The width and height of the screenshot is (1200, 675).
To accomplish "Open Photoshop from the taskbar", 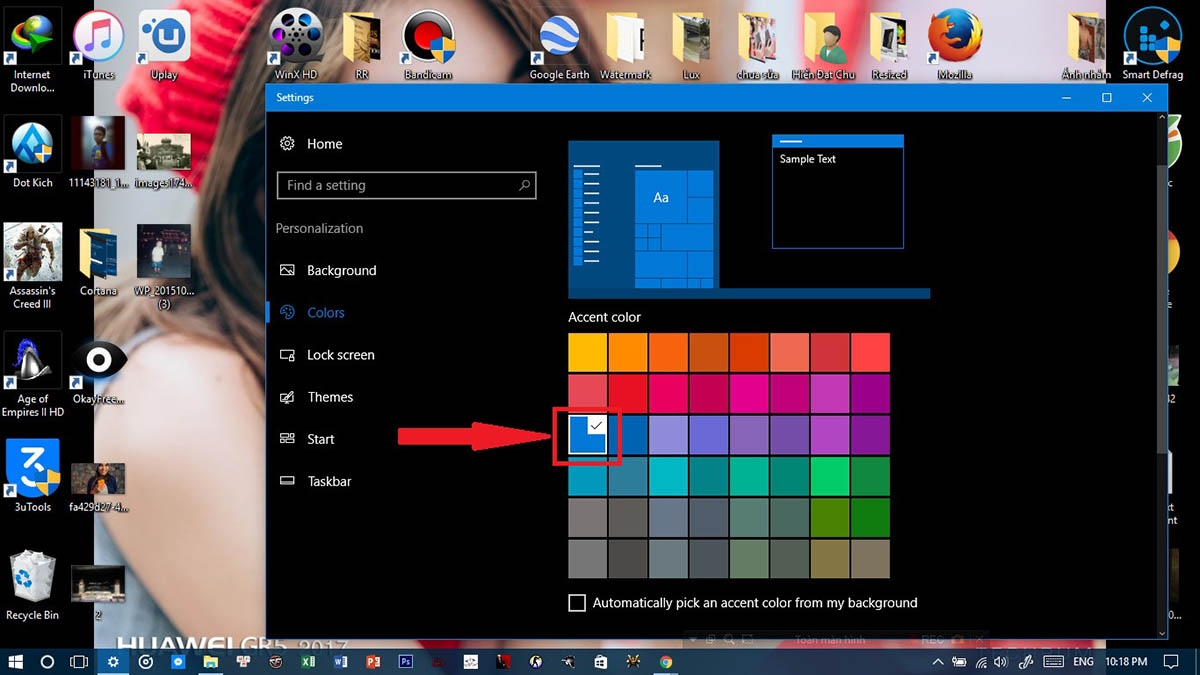I will (x=406, y=662).
